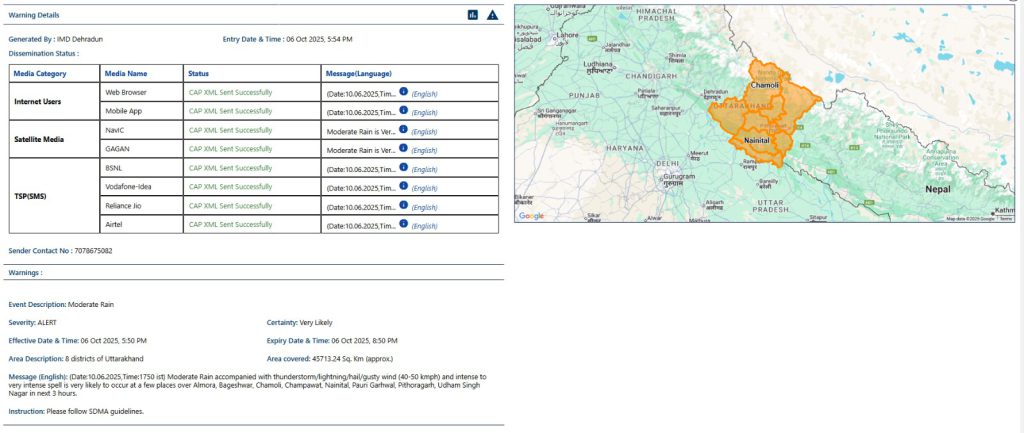The image size is (1024, 433).
Task: Click info icon in Reliance Jio row
Action: 403,205
